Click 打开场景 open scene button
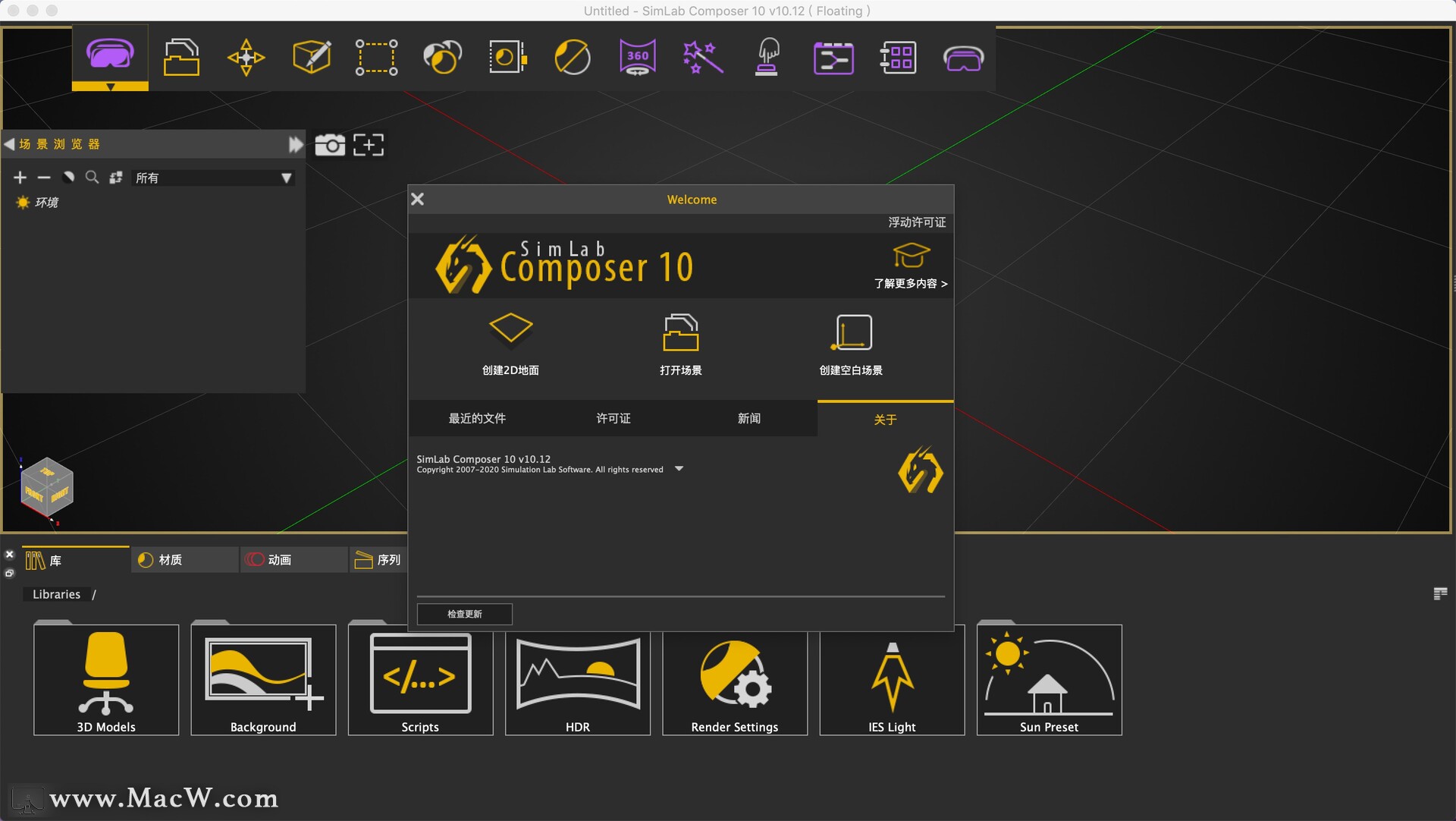This screenshot has height=821, width=1456. (681, 344)
